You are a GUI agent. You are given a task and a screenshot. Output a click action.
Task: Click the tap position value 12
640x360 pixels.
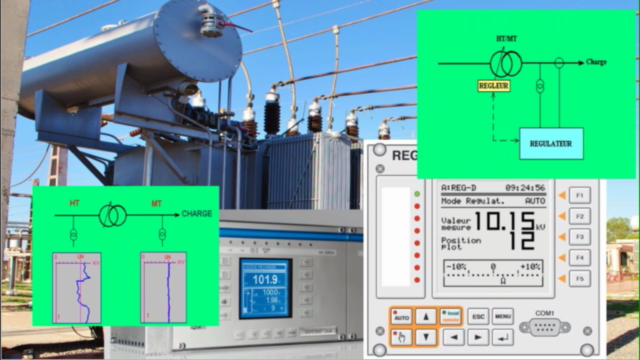[x=522, y=241]
